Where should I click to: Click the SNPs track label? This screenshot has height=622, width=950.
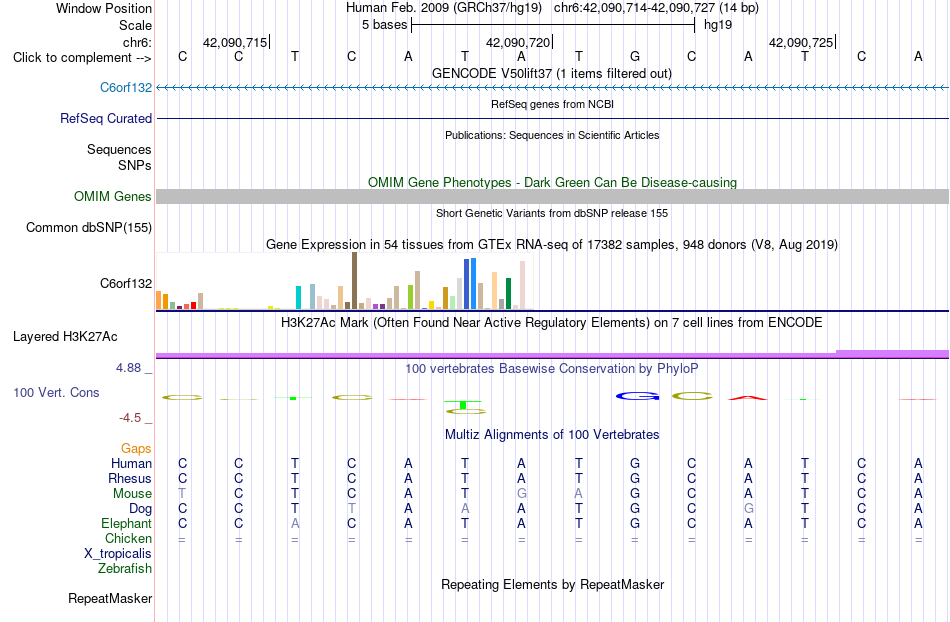[x=135, y=165]
